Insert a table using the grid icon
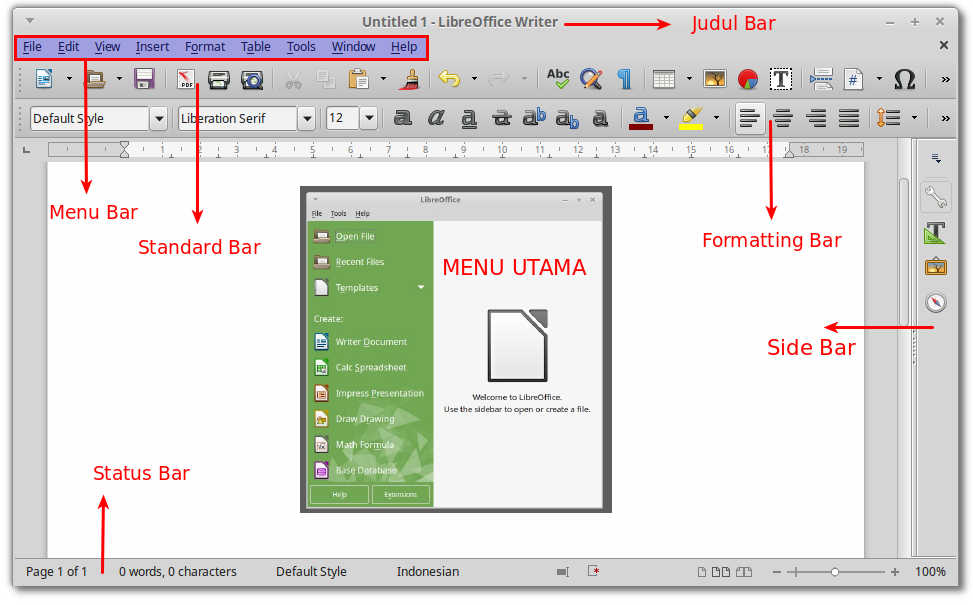 click(663, 79)
